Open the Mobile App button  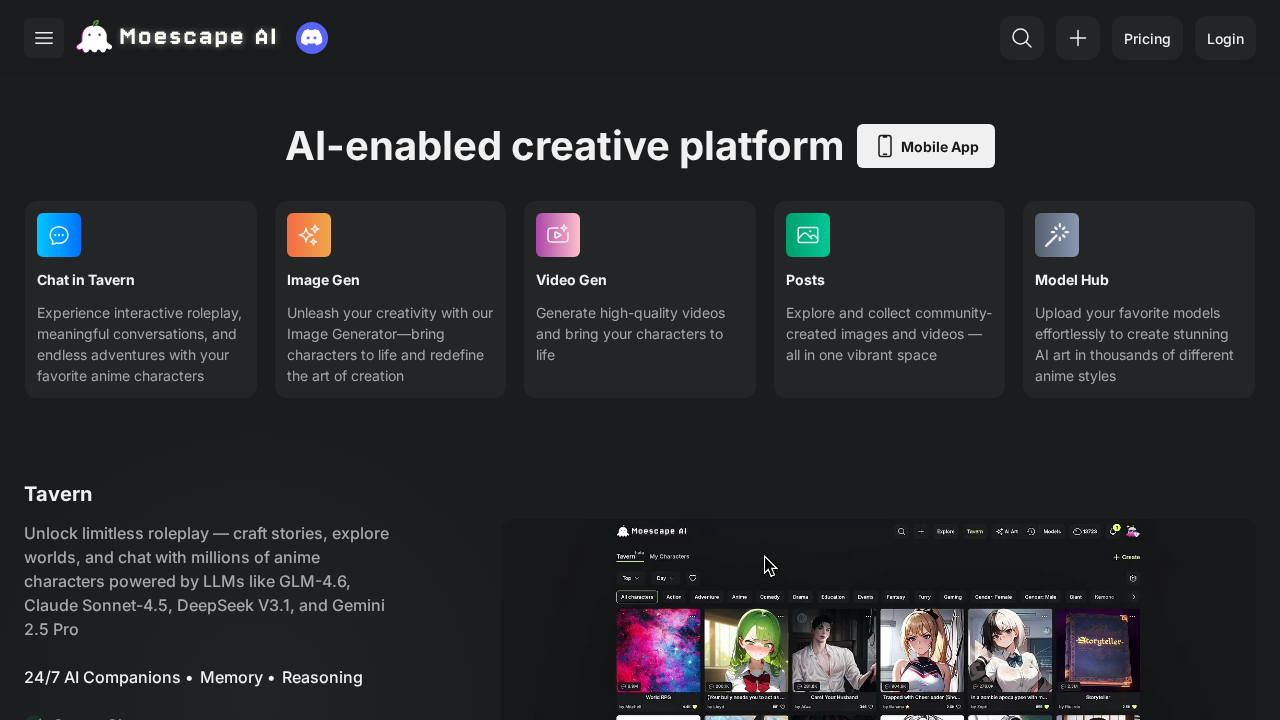926,146
